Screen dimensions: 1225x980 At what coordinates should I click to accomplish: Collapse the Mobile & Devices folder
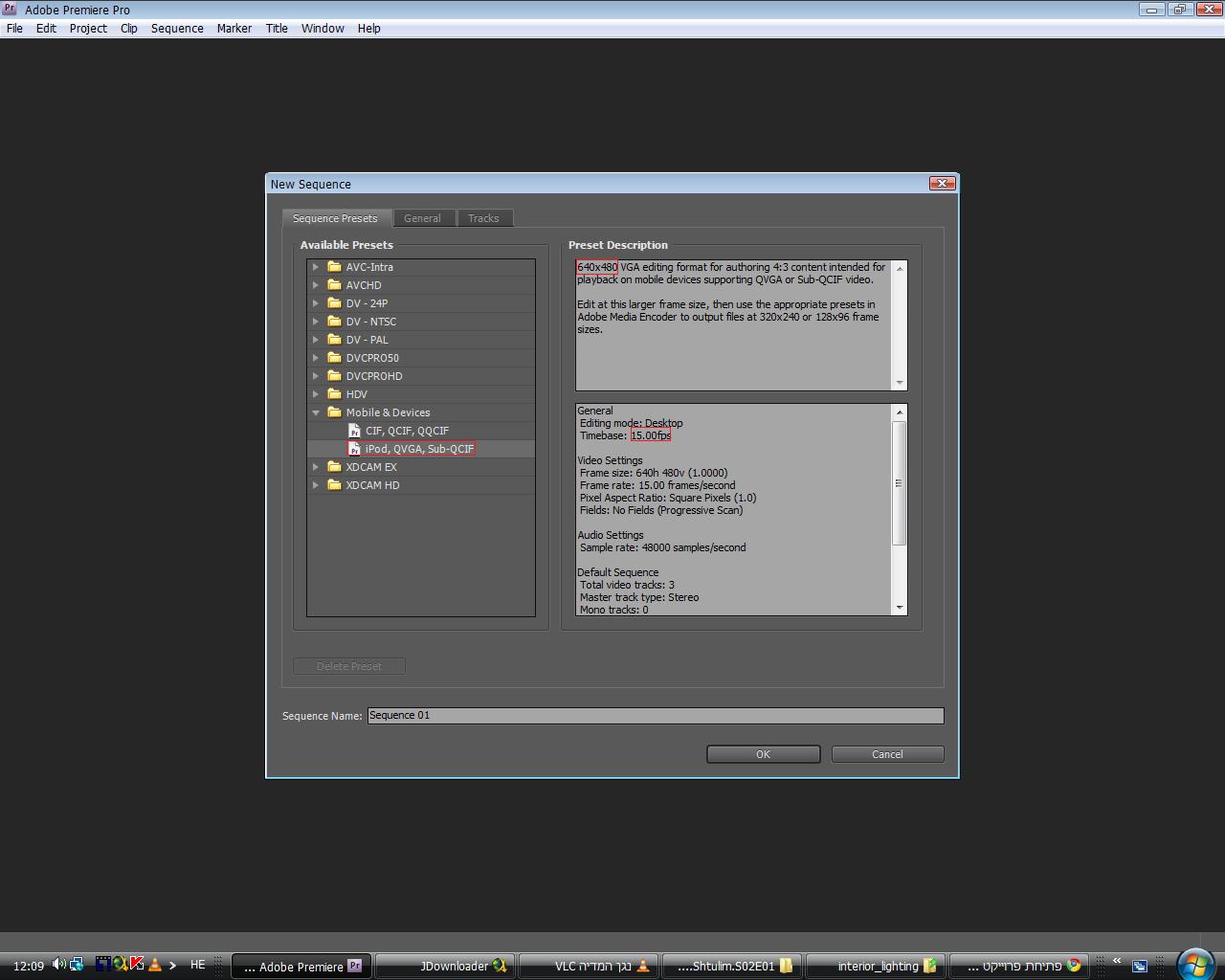316,412
